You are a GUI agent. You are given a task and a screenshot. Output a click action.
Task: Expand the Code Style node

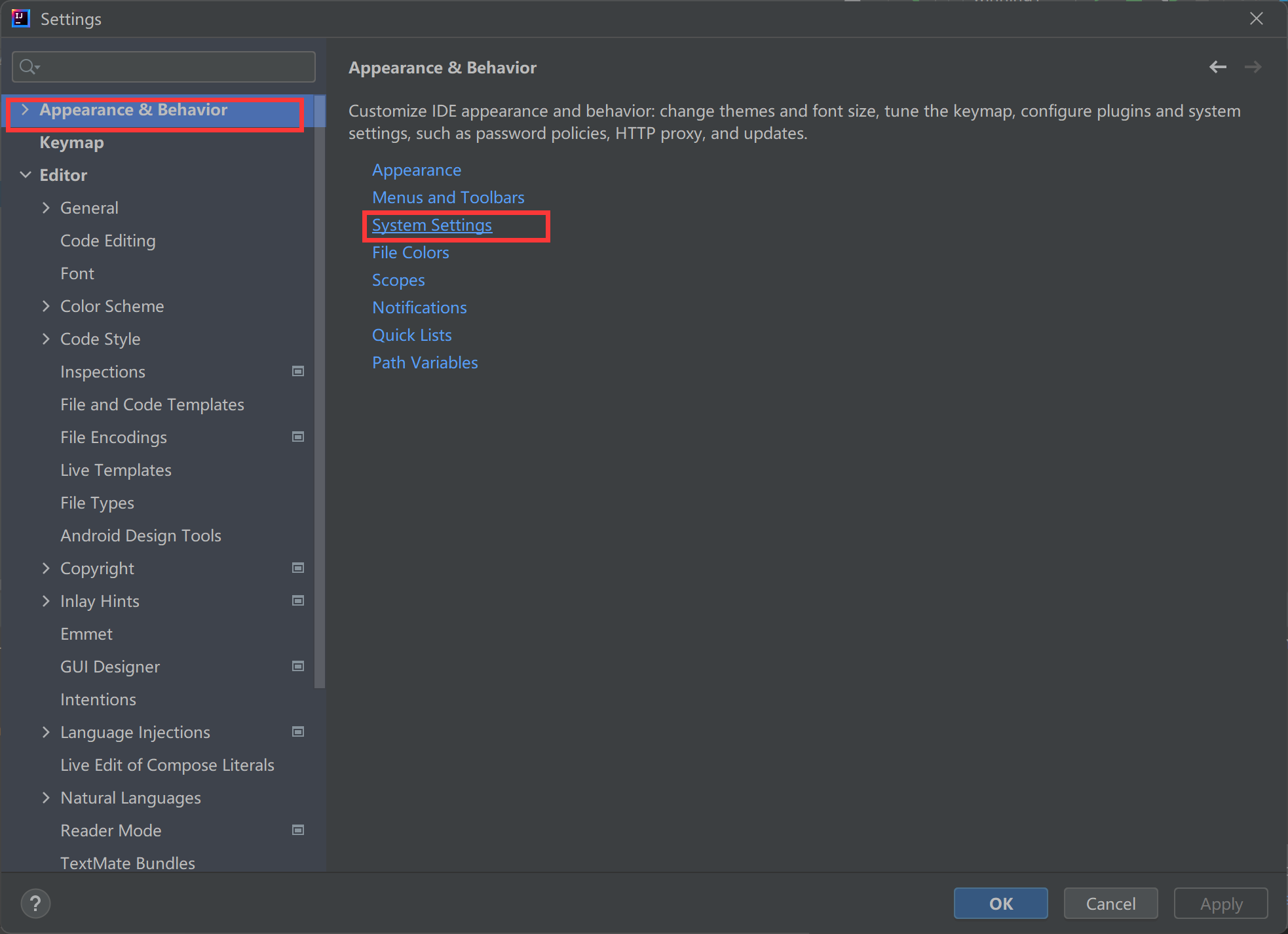click(x=46, y=339)
